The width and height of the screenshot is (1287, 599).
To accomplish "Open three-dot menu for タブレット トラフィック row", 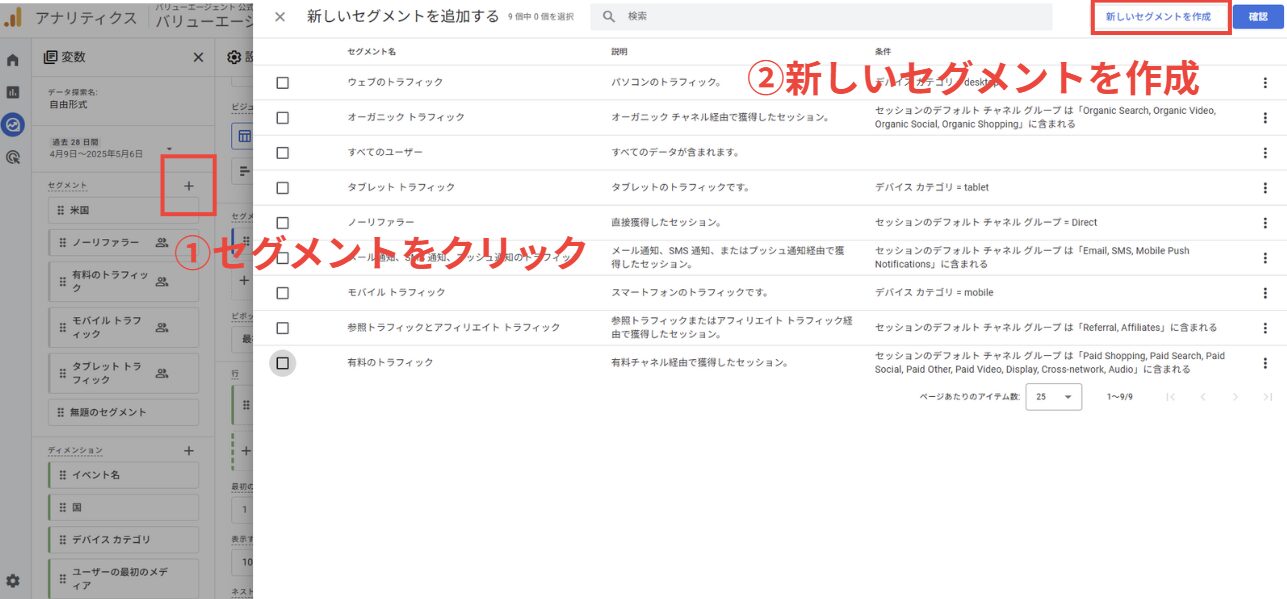I will click(x=1265, y=188).
